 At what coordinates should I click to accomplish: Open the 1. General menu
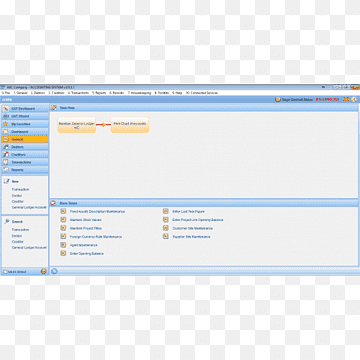click(21, 93)
